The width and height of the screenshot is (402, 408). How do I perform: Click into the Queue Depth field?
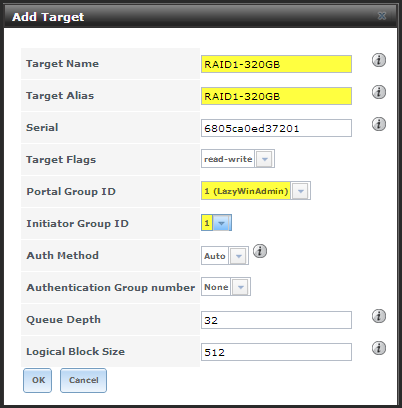click(276, 320)
